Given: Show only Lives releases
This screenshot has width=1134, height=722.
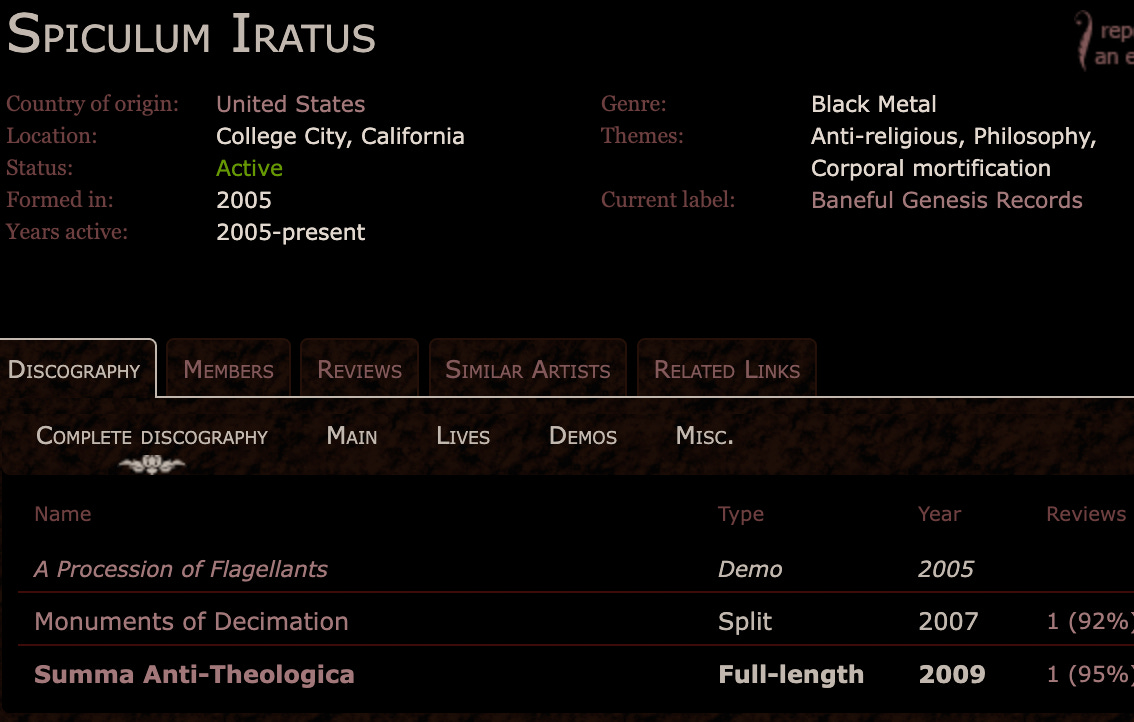Looking at the screenshot, I should coord(463,436).
